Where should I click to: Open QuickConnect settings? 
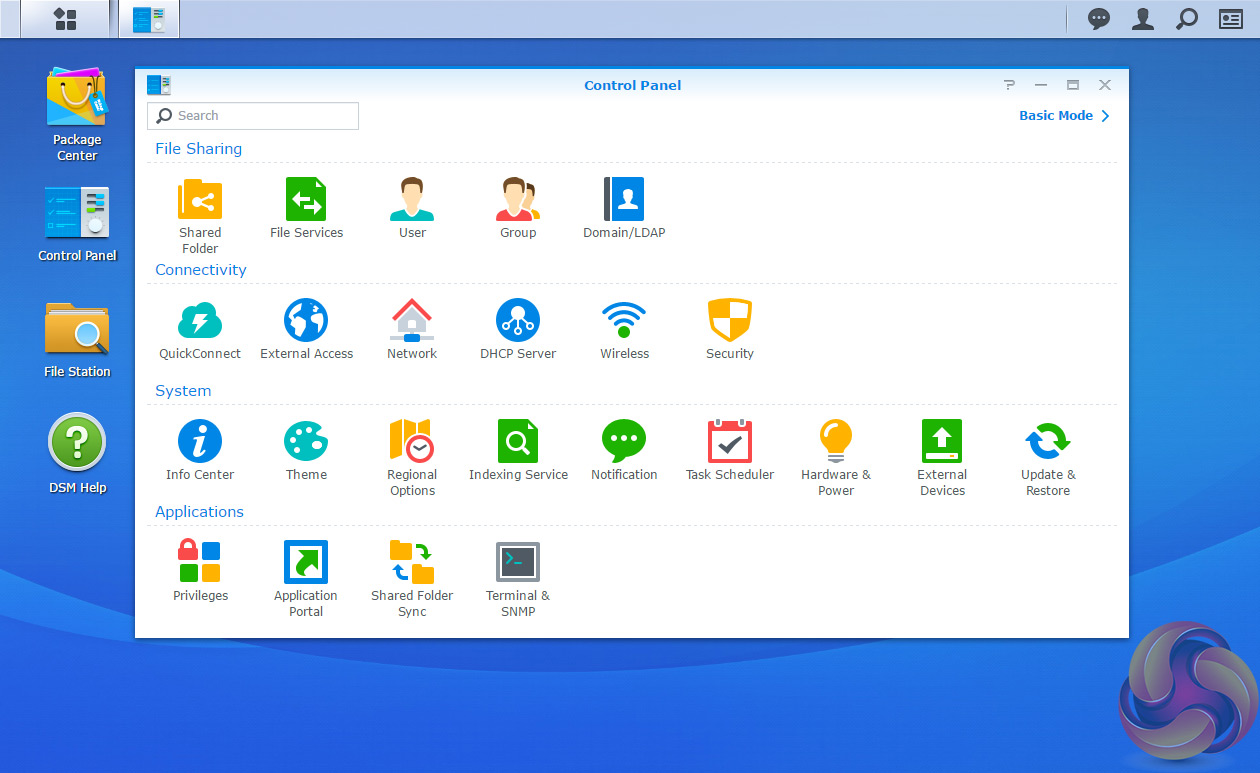point(200,329)
